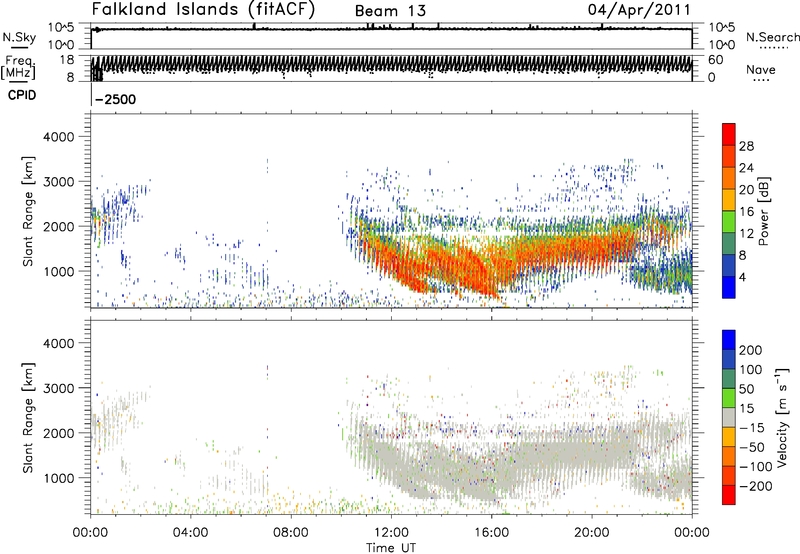Pick the red top segment of the power colorbar
800x554 pixels.
tap(729, 135)
